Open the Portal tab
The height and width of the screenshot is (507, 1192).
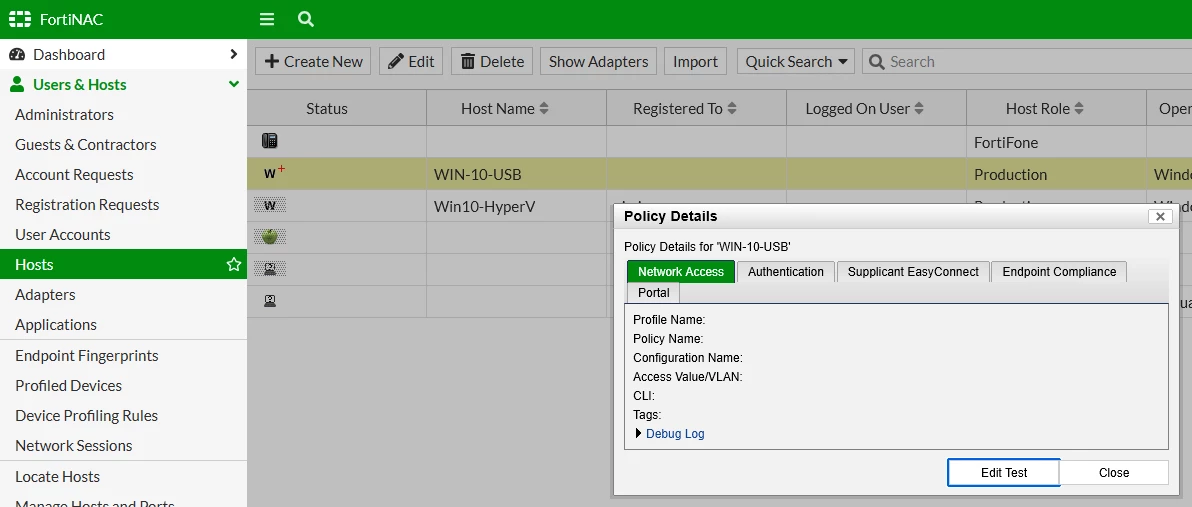click(x=654, y=293)
